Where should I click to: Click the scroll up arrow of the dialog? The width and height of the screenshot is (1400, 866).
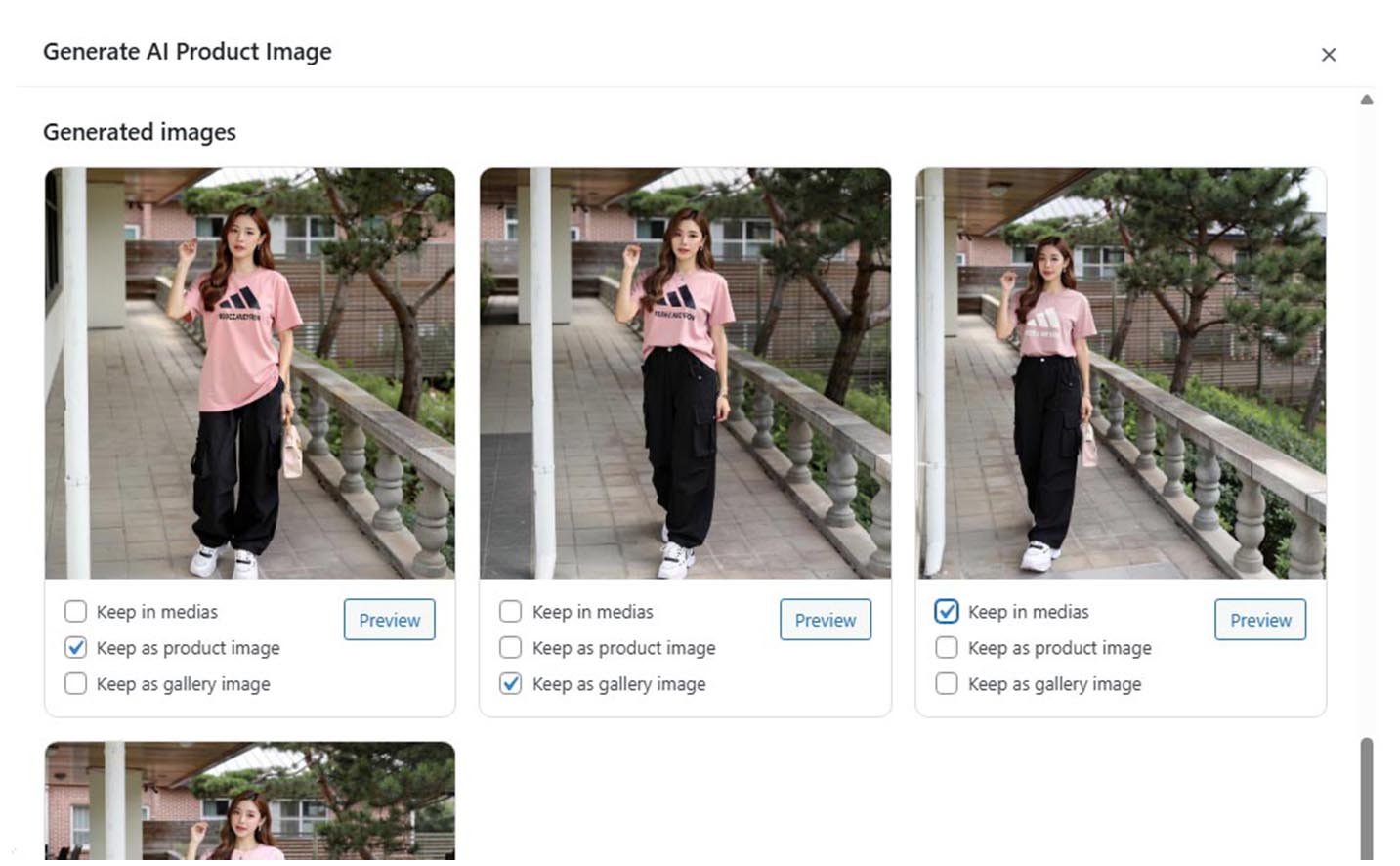1366,99
